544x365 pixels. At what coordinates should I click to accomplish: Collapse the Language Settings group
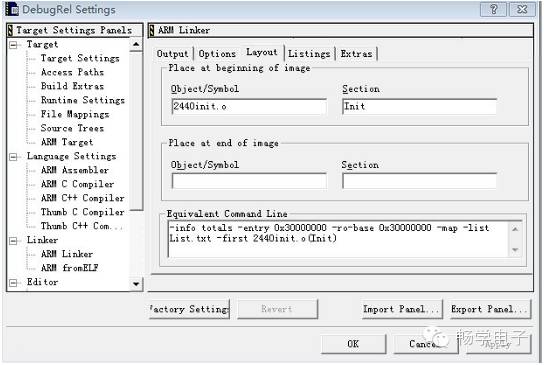coord(14,157)
